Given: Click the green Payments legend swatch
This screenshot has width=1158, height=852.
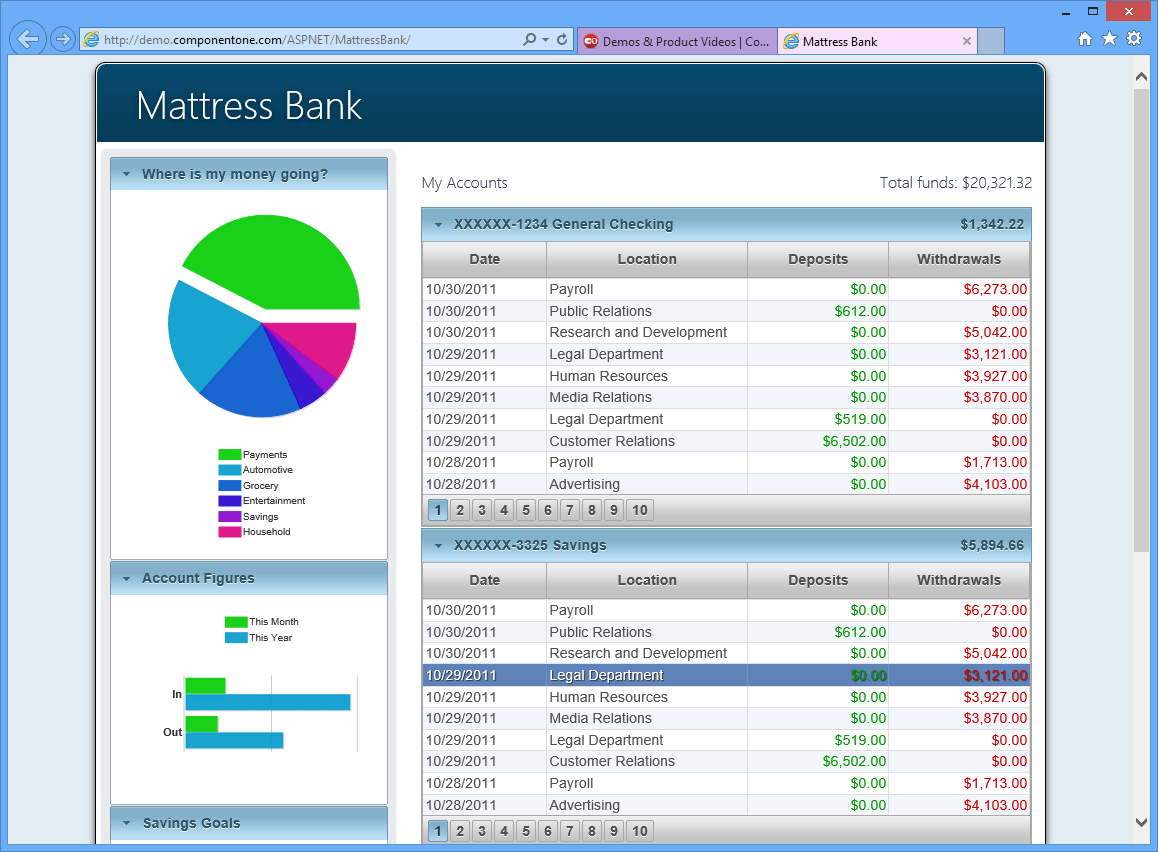Looking at the screenshot, I should point(229,455).
